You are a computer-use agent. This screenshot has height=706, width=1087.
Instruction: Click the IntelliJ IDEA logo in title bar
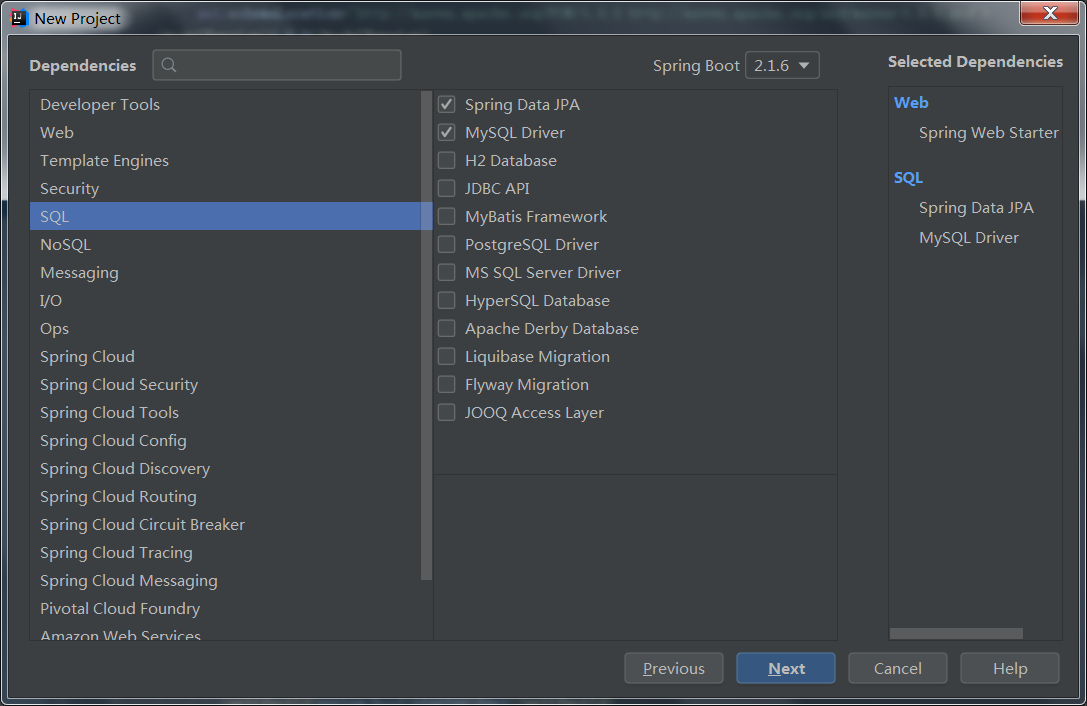tap(19, 18)
